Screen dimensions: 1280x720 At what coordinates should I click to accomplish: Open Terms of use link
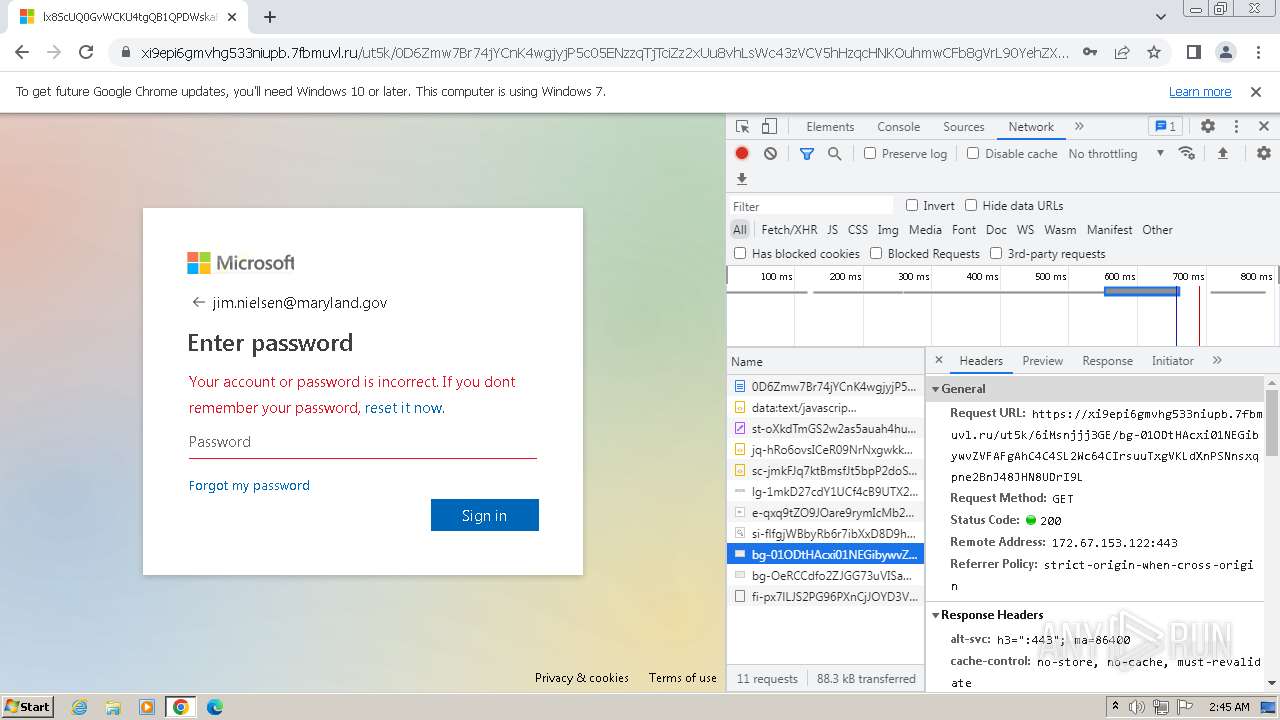683,677
